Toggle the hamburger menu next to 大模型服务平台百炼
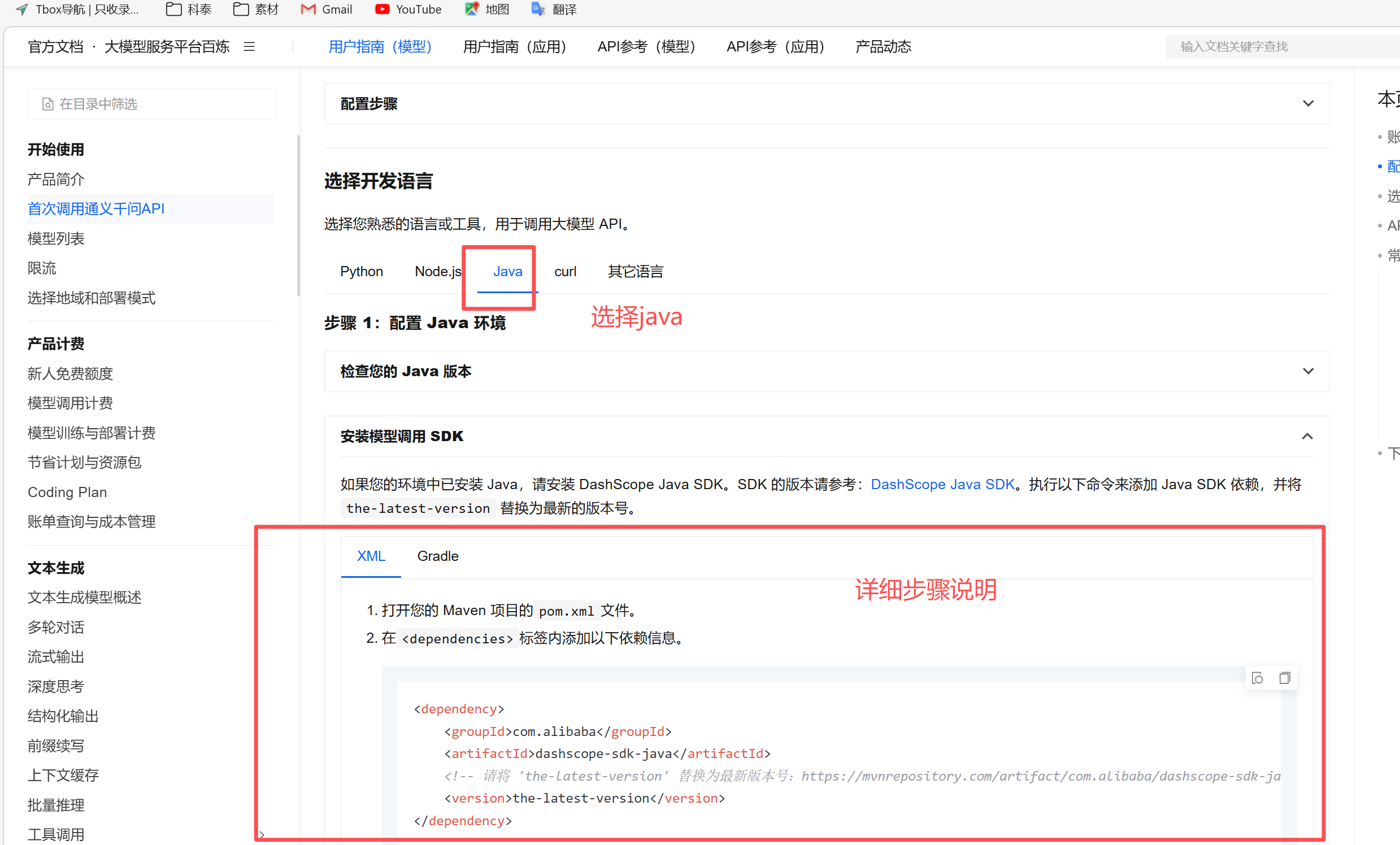The image size is (1400, 845). tap(249, 46)
